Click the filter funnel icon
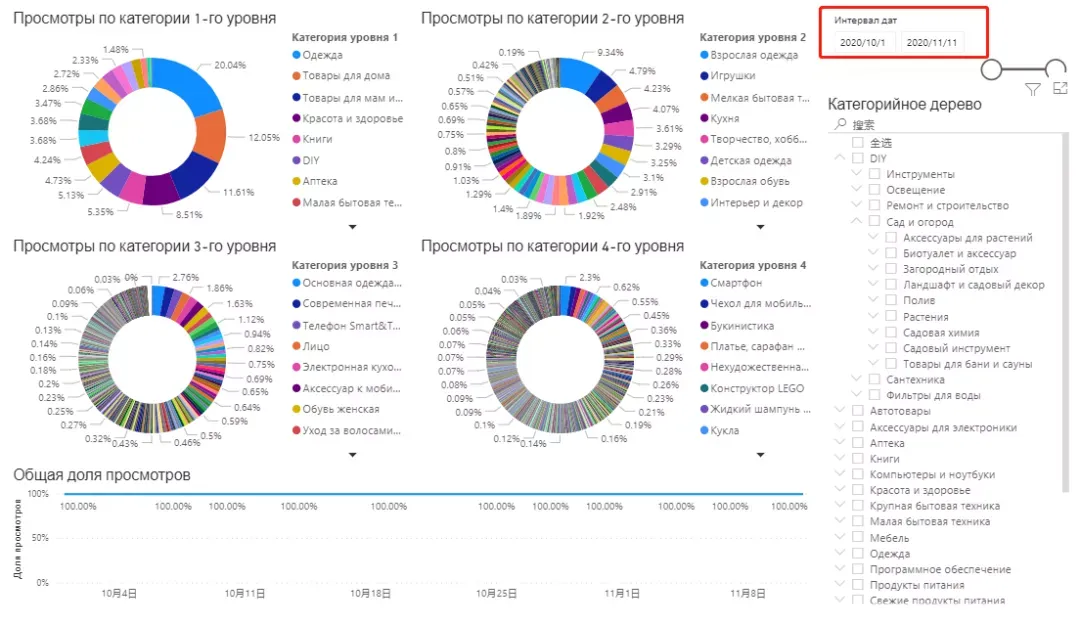This screenshot has height=625, width=1080. [1032, 90]
